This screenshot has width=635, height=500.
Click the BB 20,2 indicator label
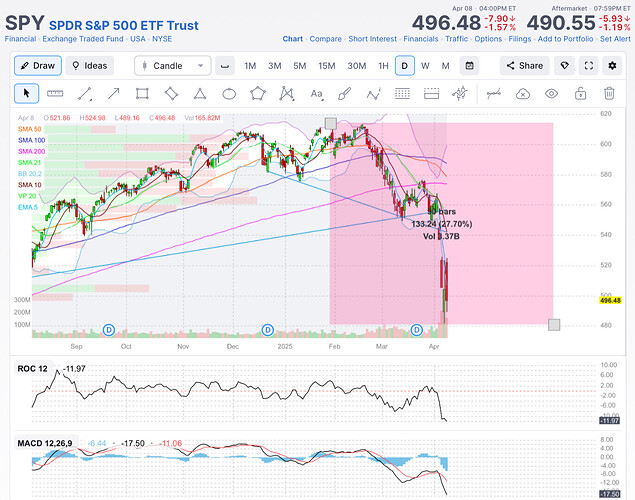tap(30, 174)
